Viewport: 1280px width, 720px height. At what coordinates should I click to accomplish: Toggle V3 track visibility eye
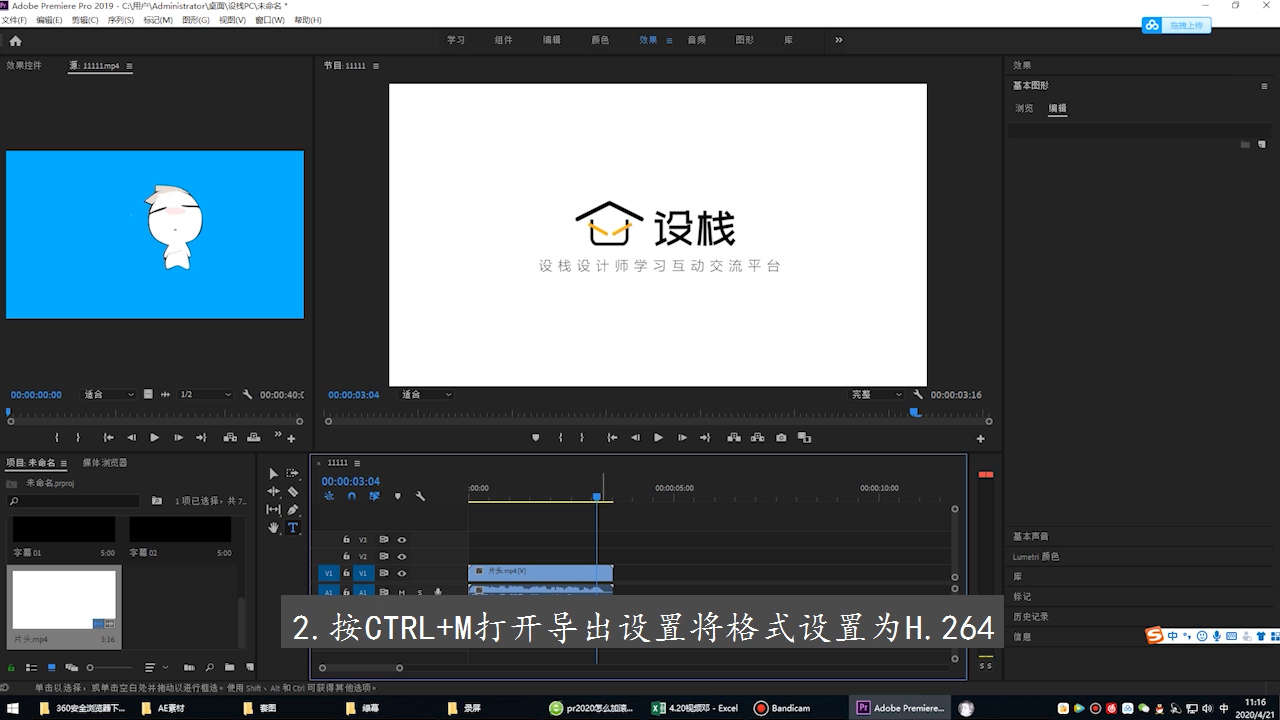[x=402, y=539]
